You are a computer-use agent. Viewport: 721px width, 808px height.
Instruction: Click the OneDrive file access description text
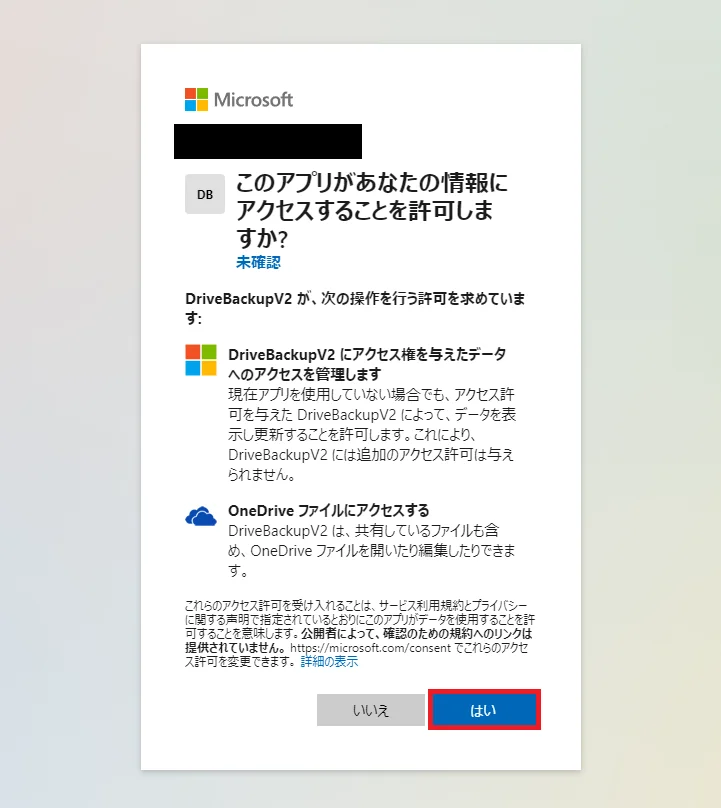tap(372, 550)
